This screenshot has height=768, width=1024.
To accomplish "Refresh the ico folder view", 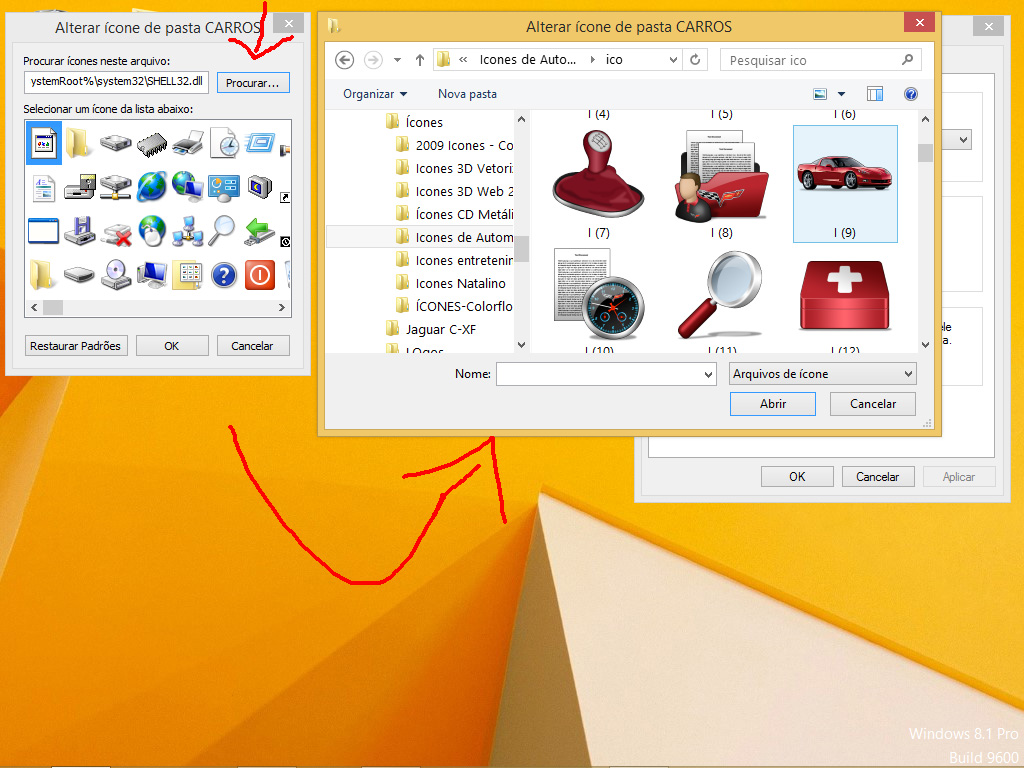I will 696,59.
